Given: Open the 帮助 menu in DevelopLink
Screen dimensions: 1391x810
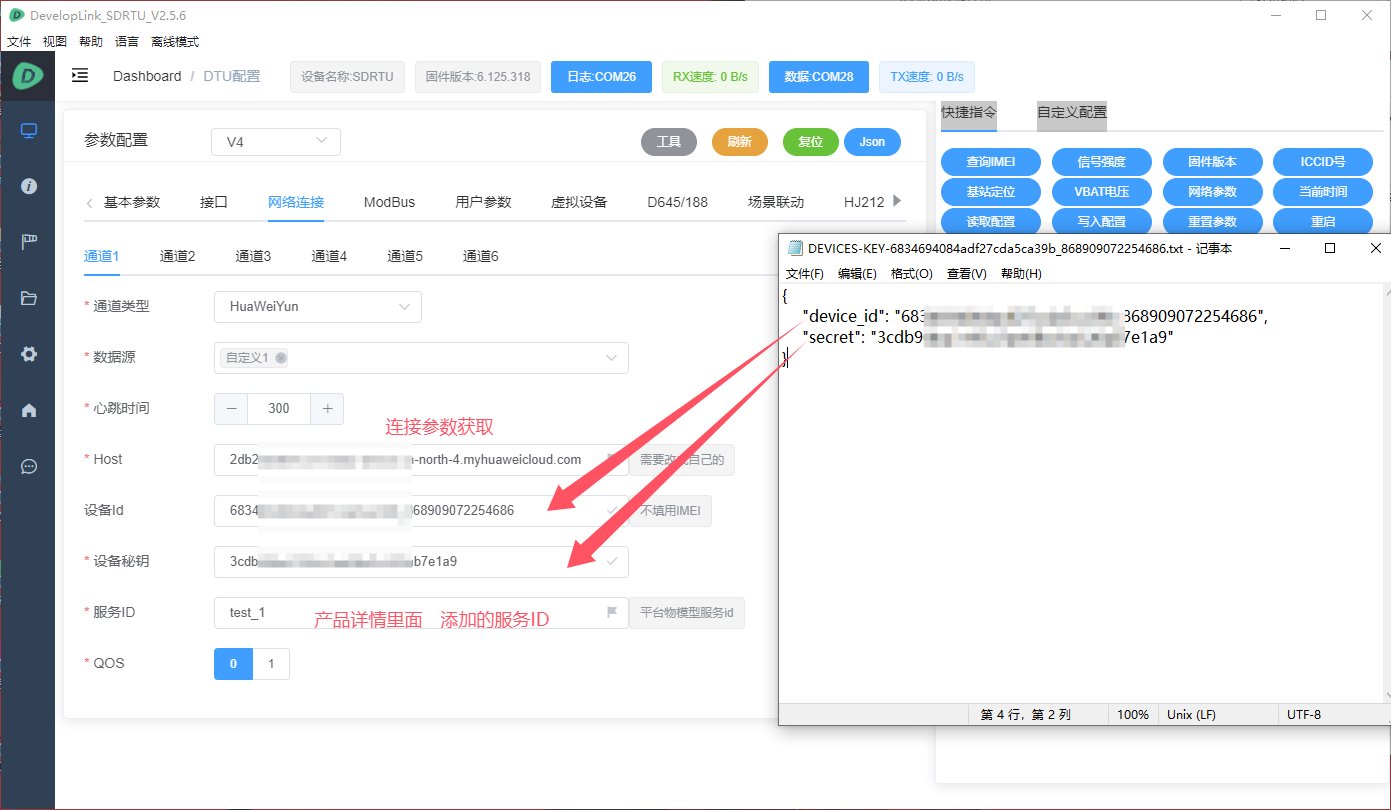Looking at the screenshot, I should [91, 42].
